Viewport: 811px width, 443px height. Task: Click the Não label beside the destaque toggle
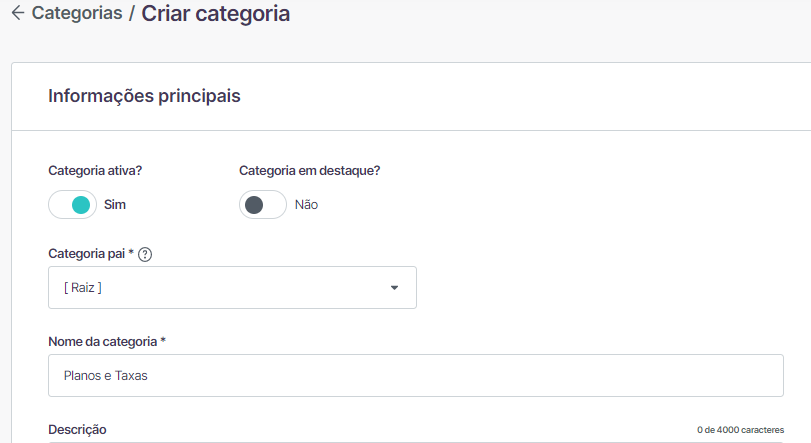(x=306, y=205)
